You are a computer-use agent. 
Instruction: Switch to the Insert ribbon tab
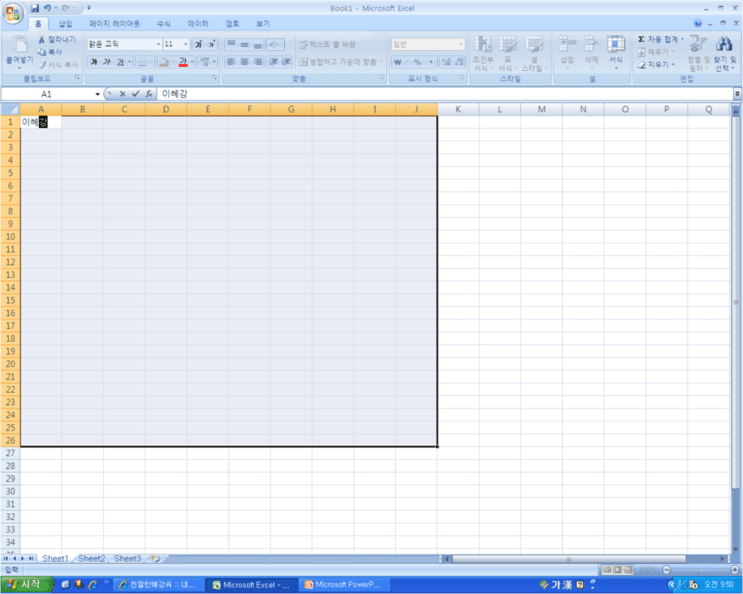[65, 24]
